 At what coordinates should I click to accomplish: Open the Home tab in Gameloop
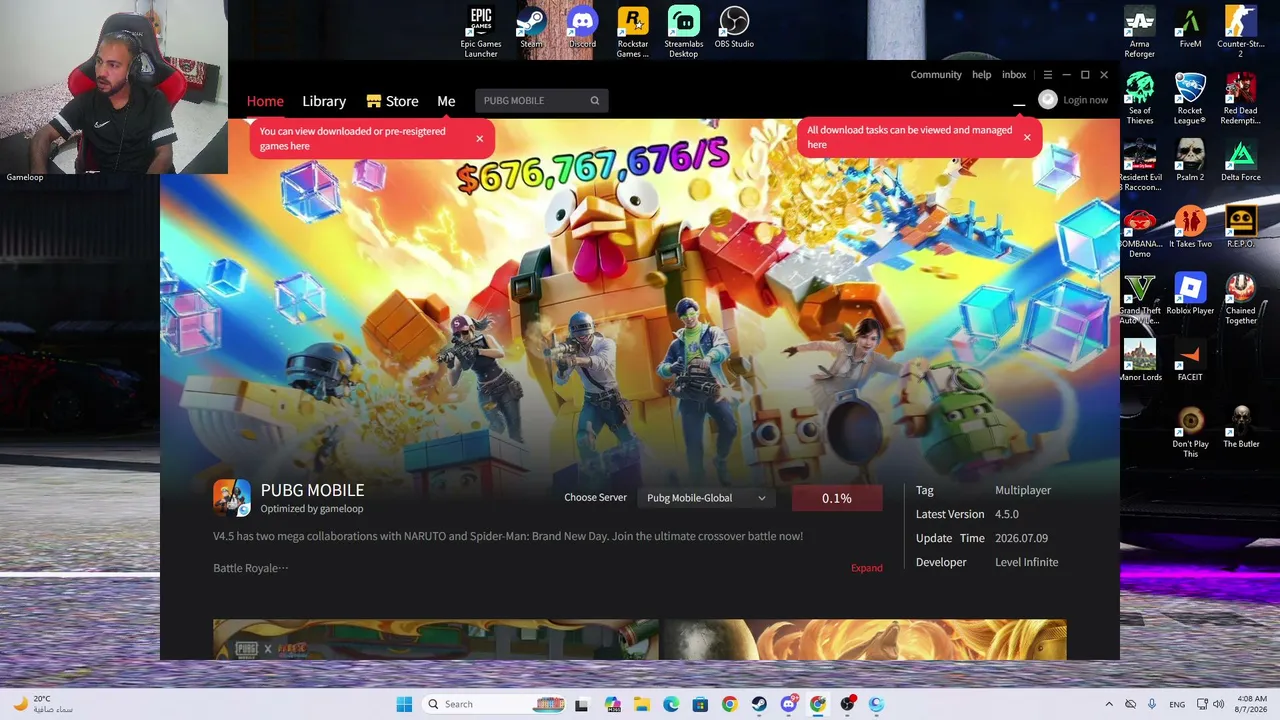click(265, 101)
